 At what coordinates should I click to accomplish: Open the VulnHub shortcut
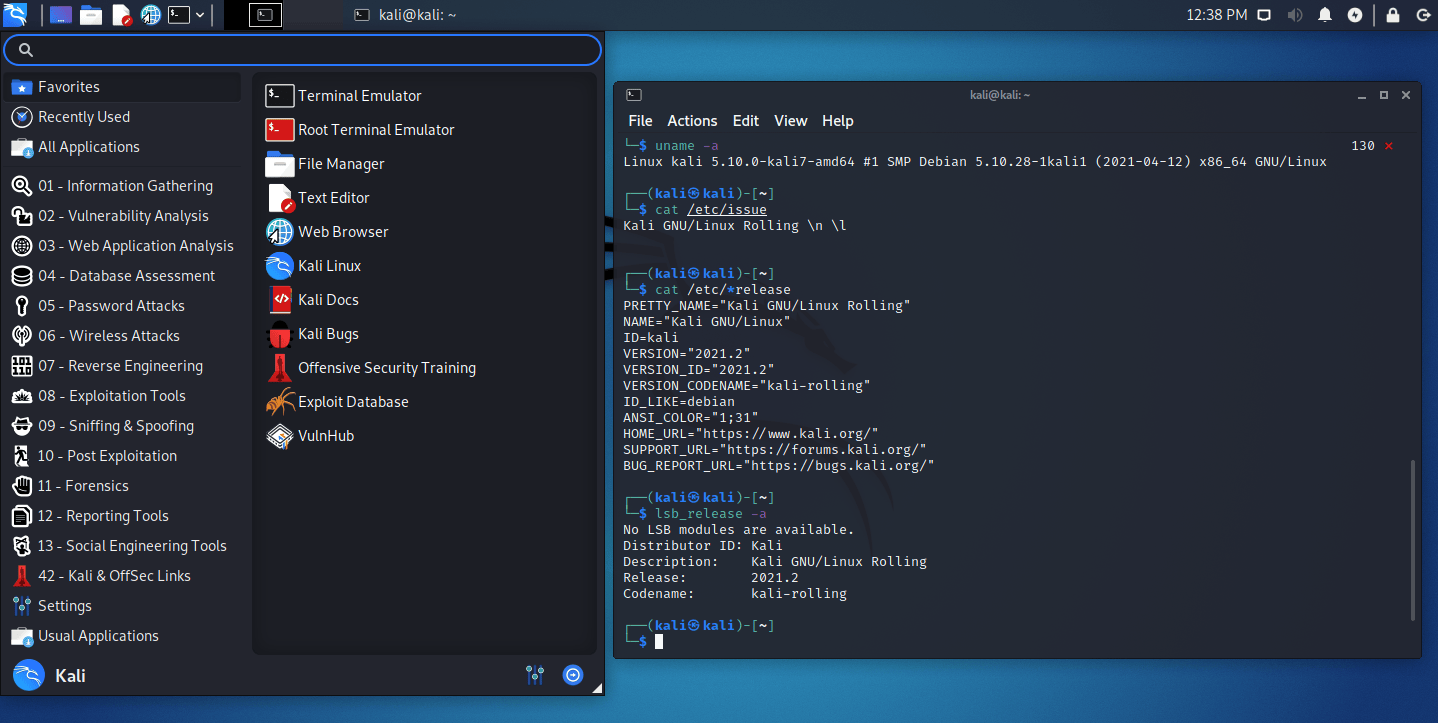click(325, 436)
